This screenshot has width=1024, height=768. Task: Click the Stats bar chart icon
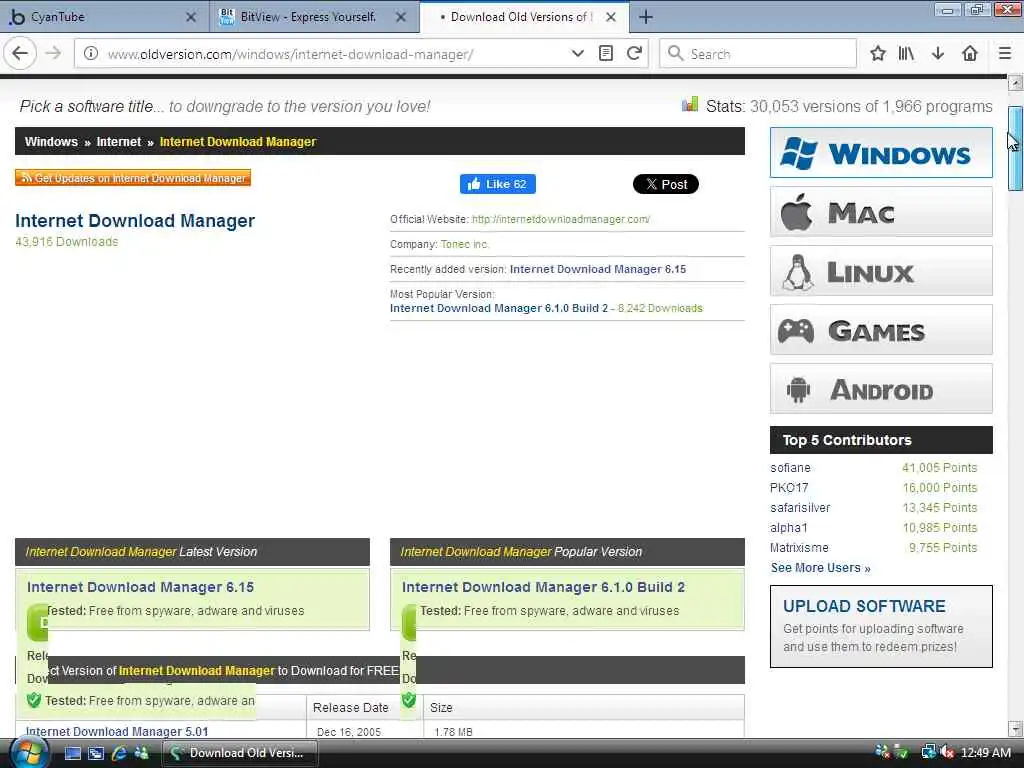pos(690,104)
